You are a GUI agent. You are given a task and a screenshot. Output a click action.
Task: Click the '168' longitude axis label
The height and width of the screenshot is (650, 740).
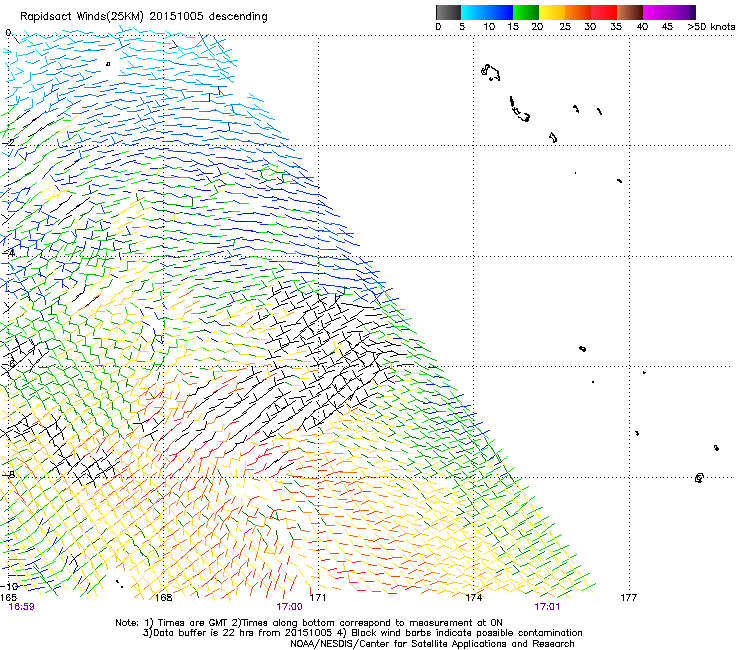tap(163, 598)
